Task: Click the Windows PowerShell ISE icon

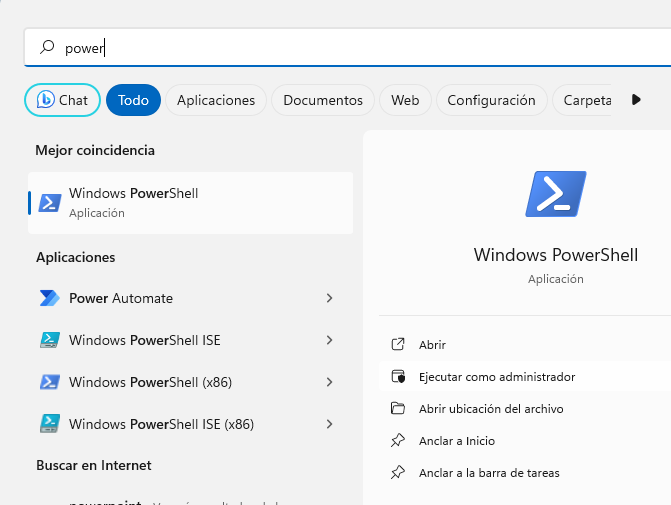Action: pos(50,340)
